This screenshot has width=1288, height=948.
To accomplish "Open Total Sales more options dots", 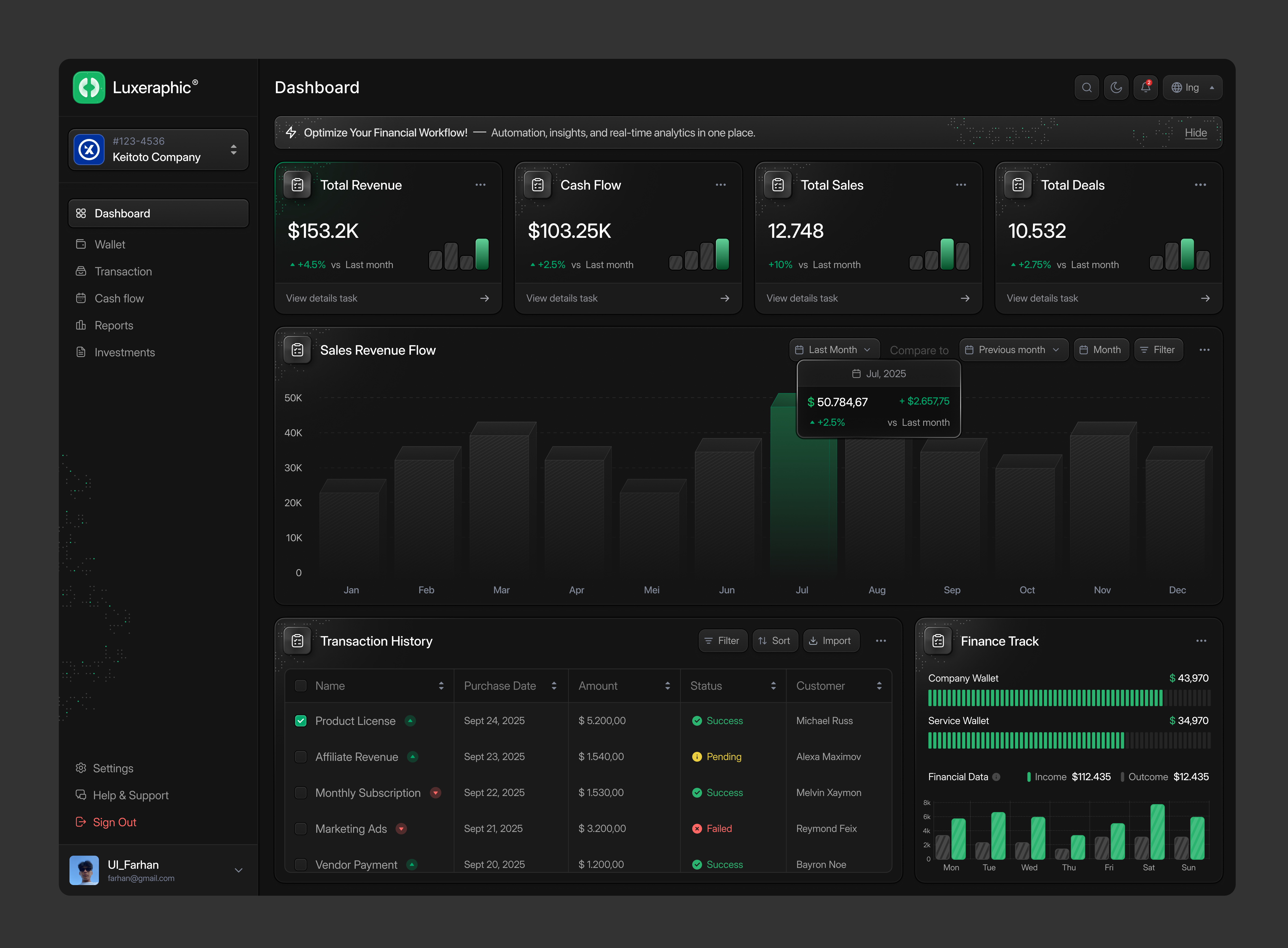I will [961, 185].
